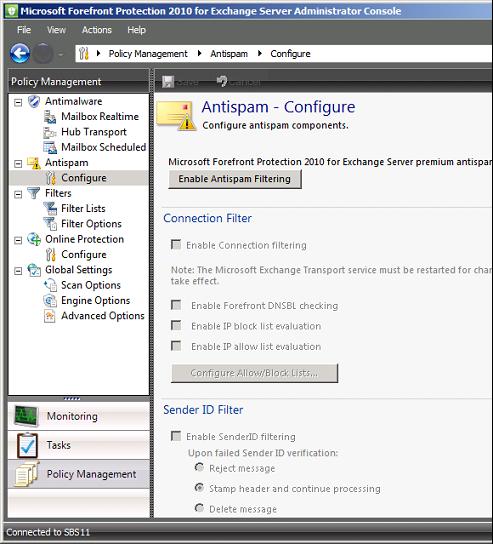Screen dimensions: 493x544
Task: Click the Online Protection Configure icon
Action: (x=51, y=255)
